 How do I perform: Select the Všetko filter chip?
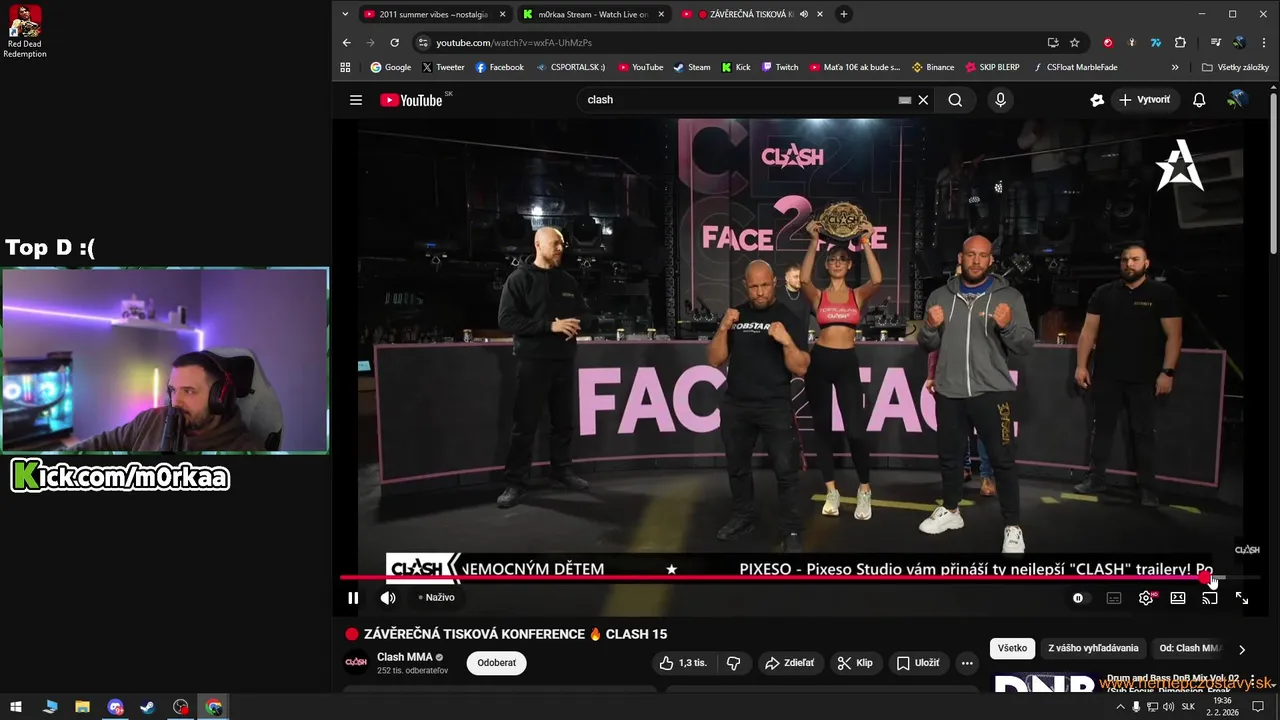1012,648
